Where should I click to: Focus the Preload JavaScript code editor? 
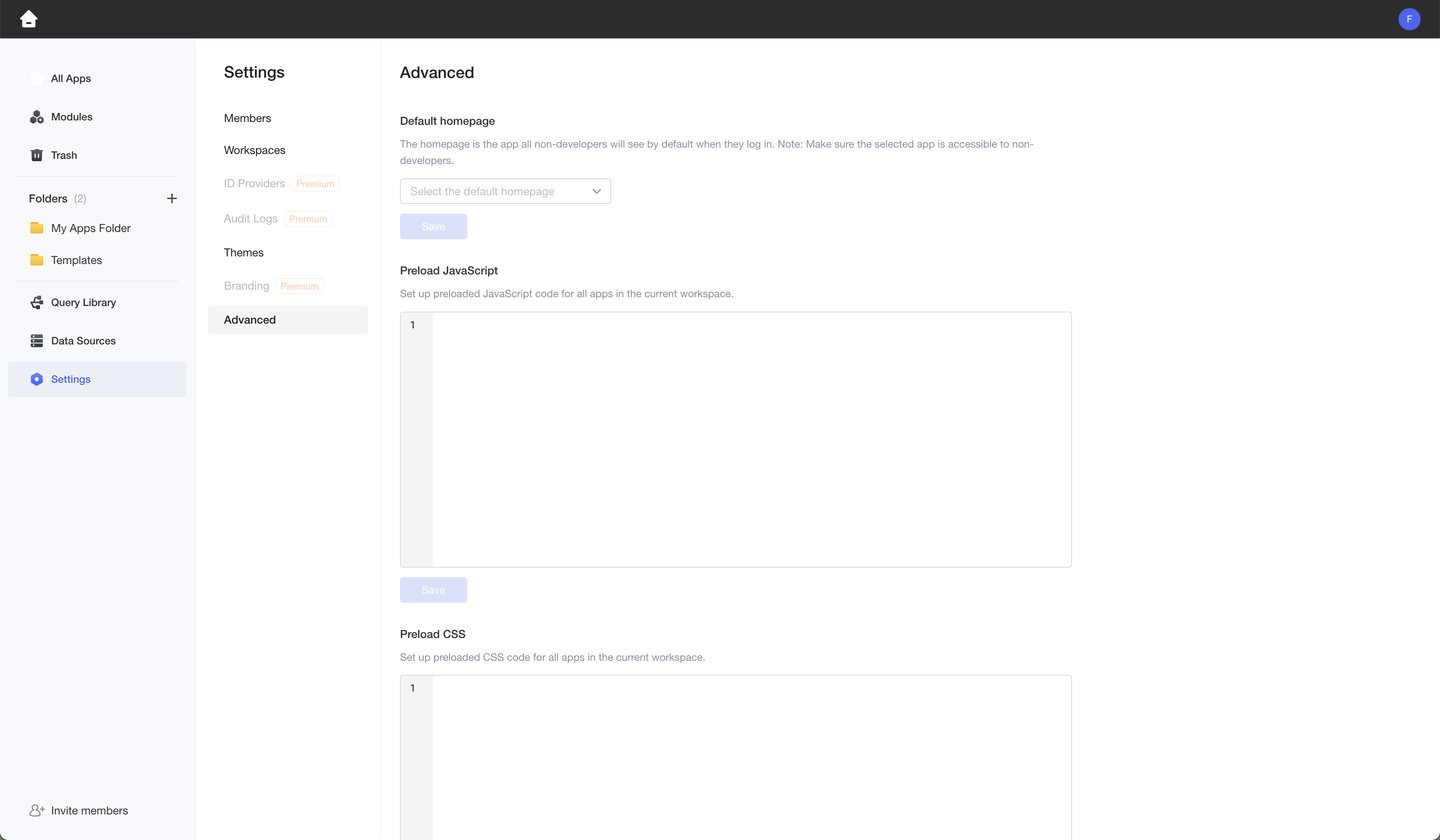click(x=751, y=439)
